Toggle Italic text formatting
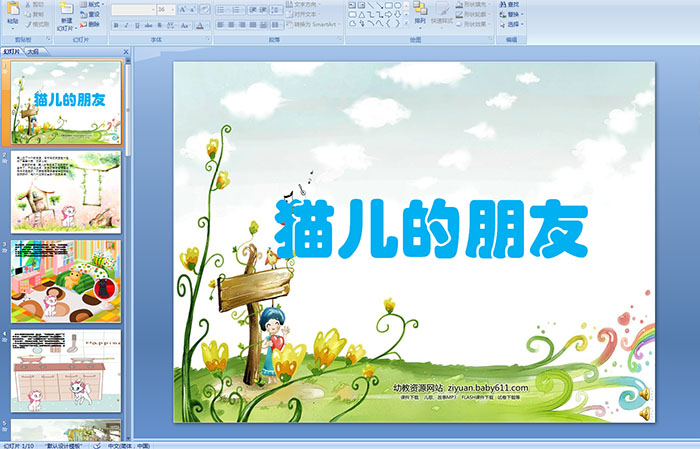Viewport: 700px width, 449px height. 127,25
